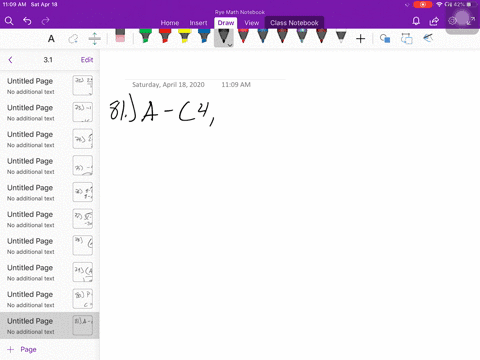The width and height of the screenshot is (480, 360).
Task: Tap the red screen recording indicator
Action: point(423,5)
